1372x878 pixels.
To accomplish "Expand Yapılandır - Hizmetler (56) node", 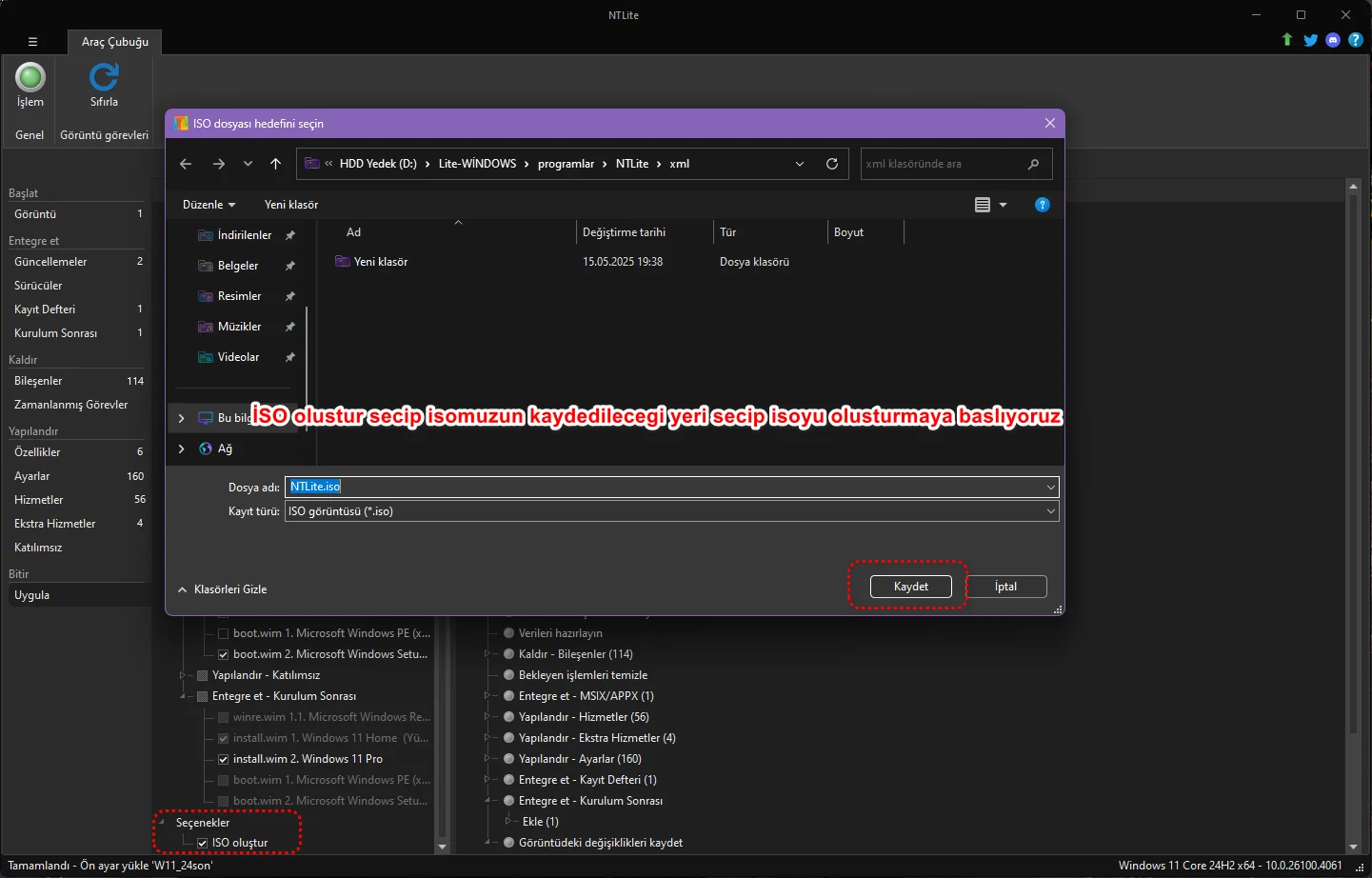I will pos(487,717).
